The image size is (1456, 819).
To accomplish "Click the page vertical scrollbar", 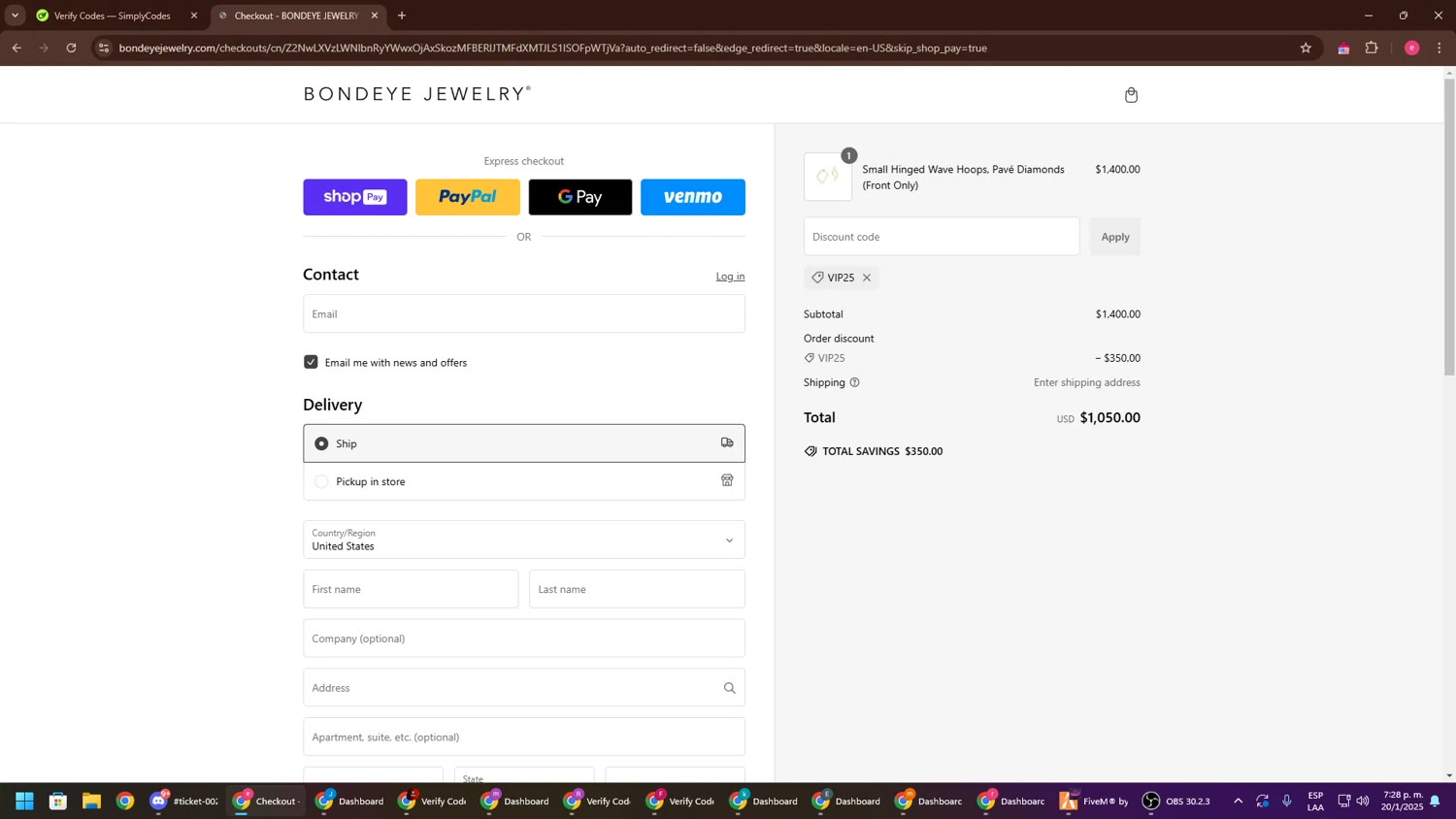I will 1449,226.
